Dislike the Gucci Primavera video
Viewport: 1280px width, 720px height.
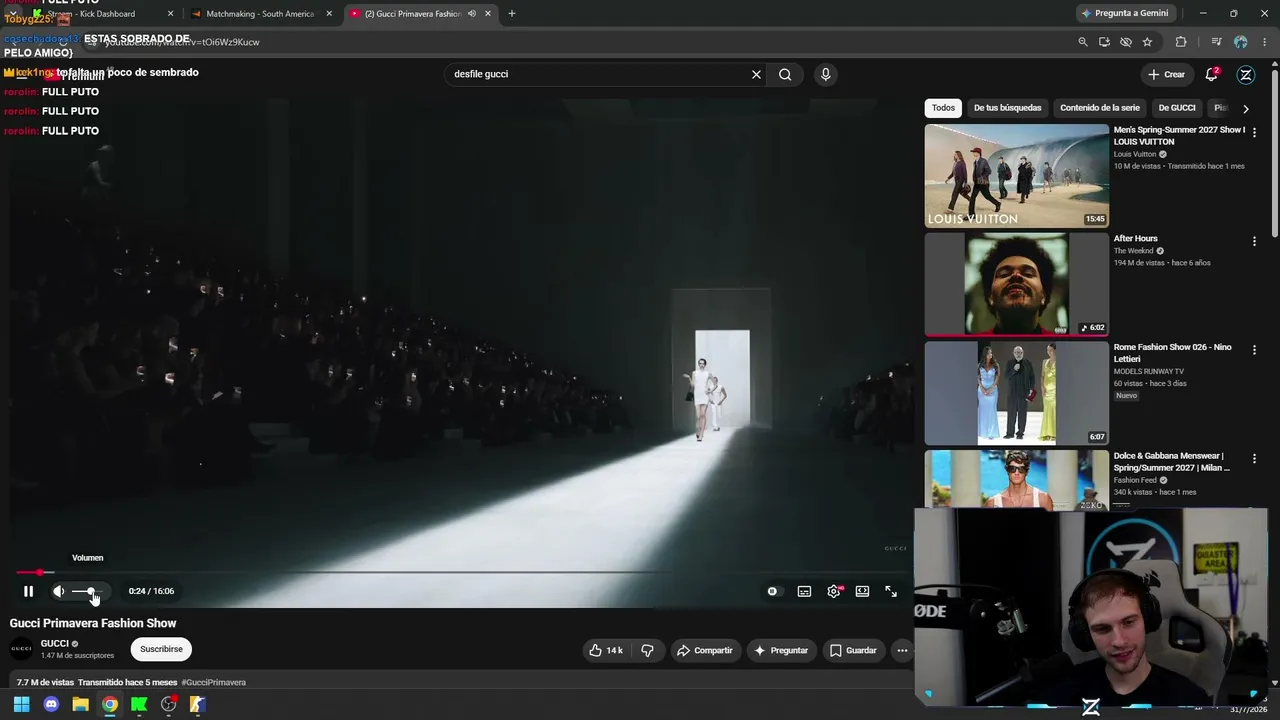(647, 650)
